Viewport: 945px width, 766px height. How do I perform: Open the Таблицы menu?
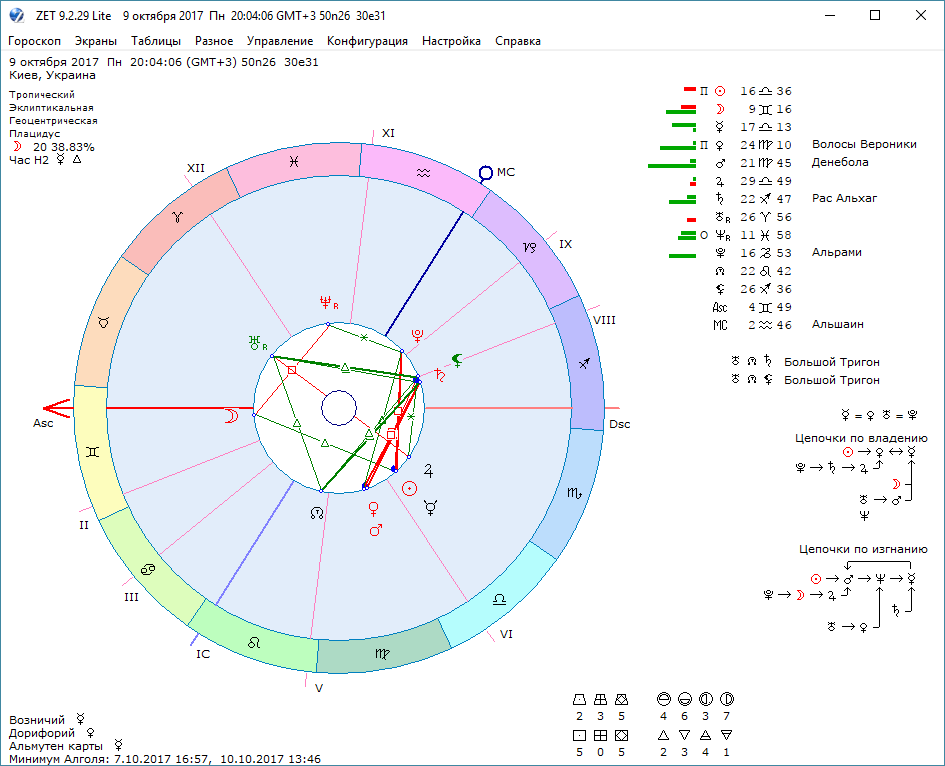point(156,41)
